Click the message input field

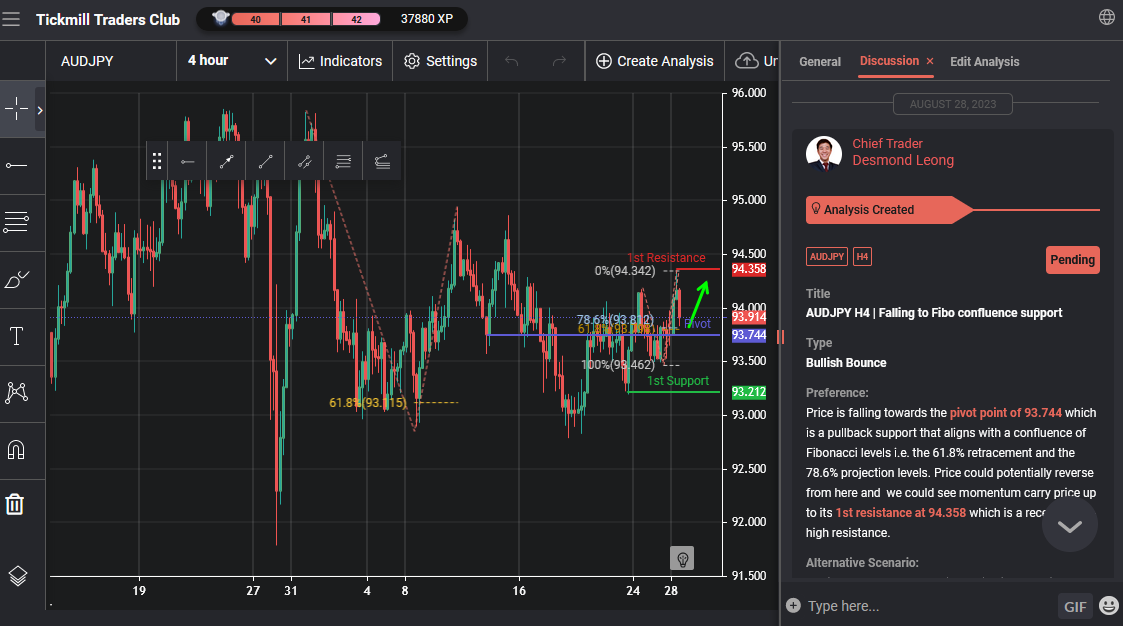tap(929, 606)
